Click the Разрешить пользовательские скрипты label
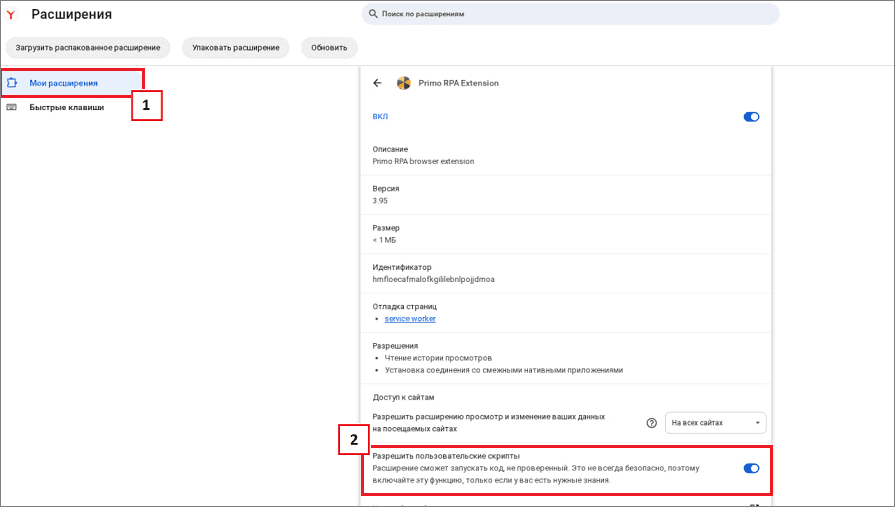Screen dimensions: 896x507 click(x=446, y=456)
